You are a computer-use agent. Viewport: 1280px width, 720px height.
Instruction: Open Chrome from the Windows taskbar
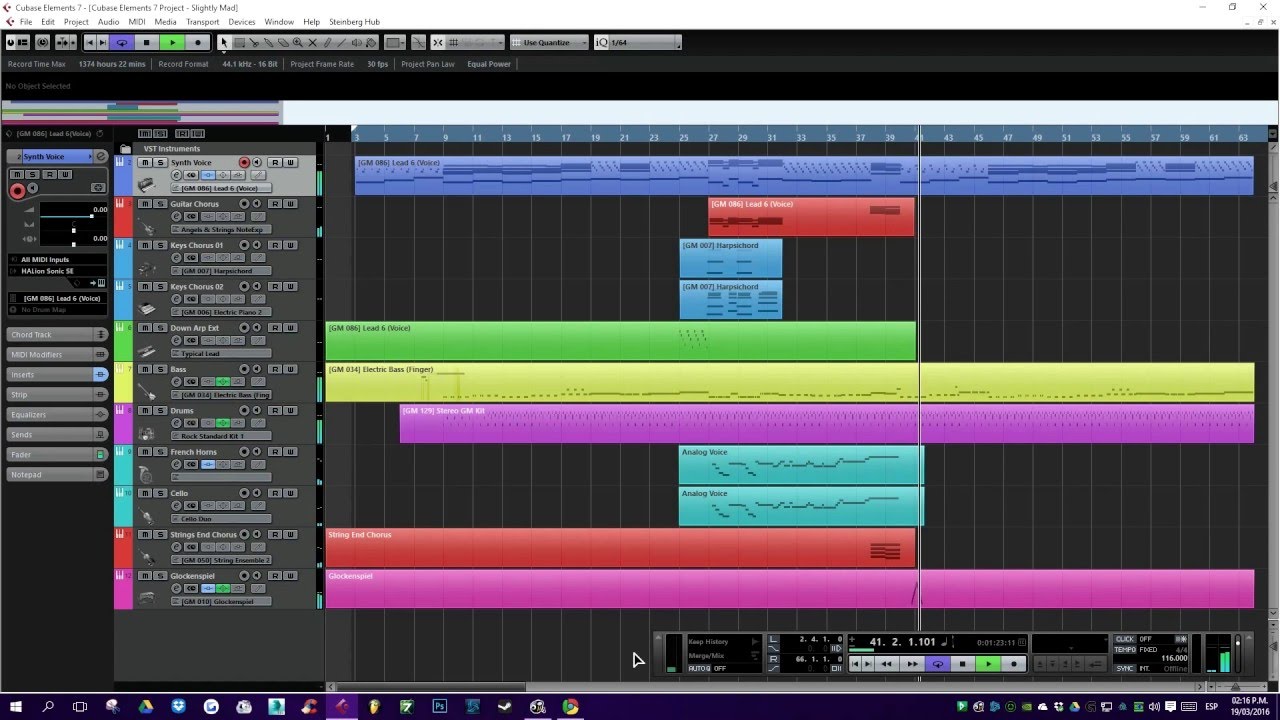point(570,706)
